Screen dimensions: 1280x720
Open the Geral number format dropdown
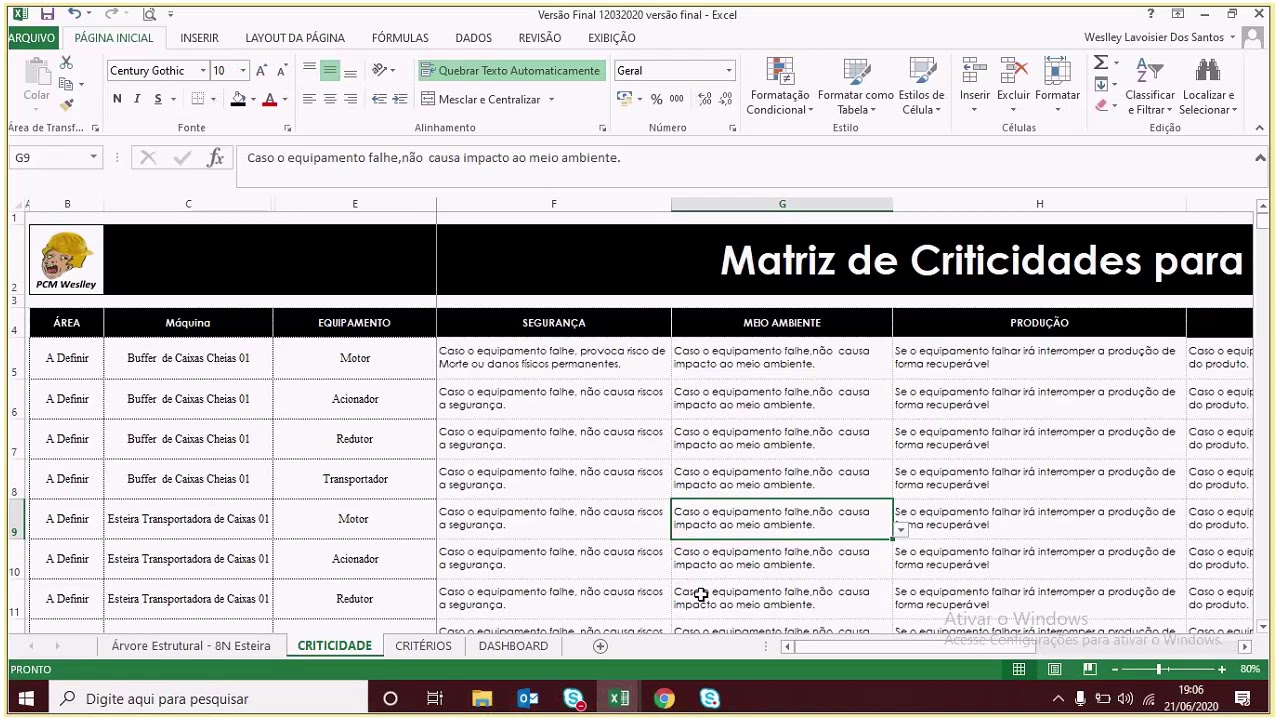(x=728, y=71)
